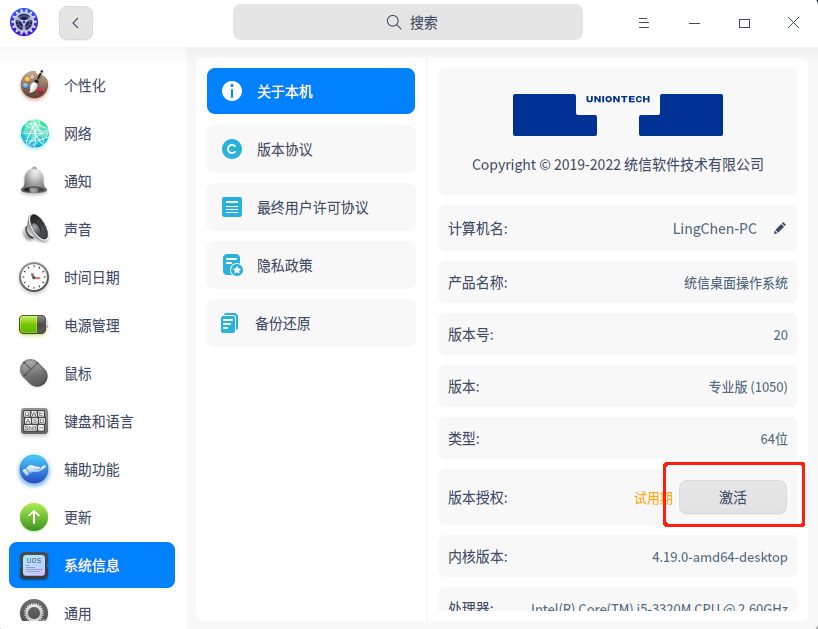This screenshot has width=818, height=629.
Task: Click the Edition License copyright icon
Action: [232, 149]
